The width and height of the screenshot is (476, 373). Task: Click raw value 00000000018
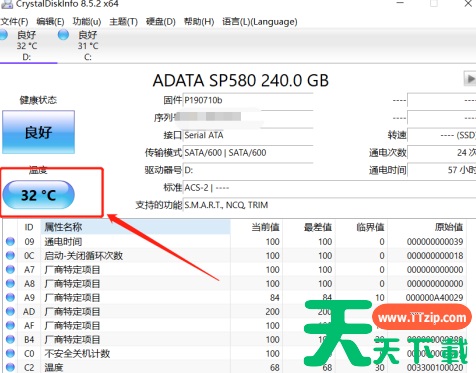[435, 256]
